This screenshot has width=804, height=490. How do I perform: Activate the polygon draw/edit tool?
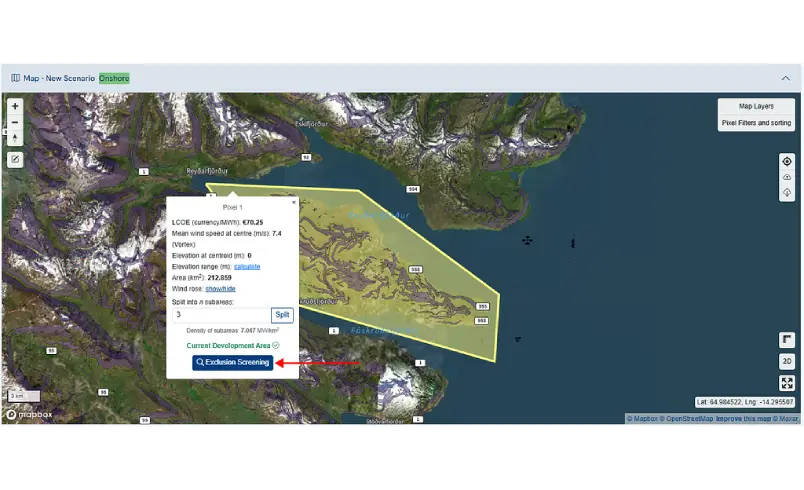pos(15,159)
